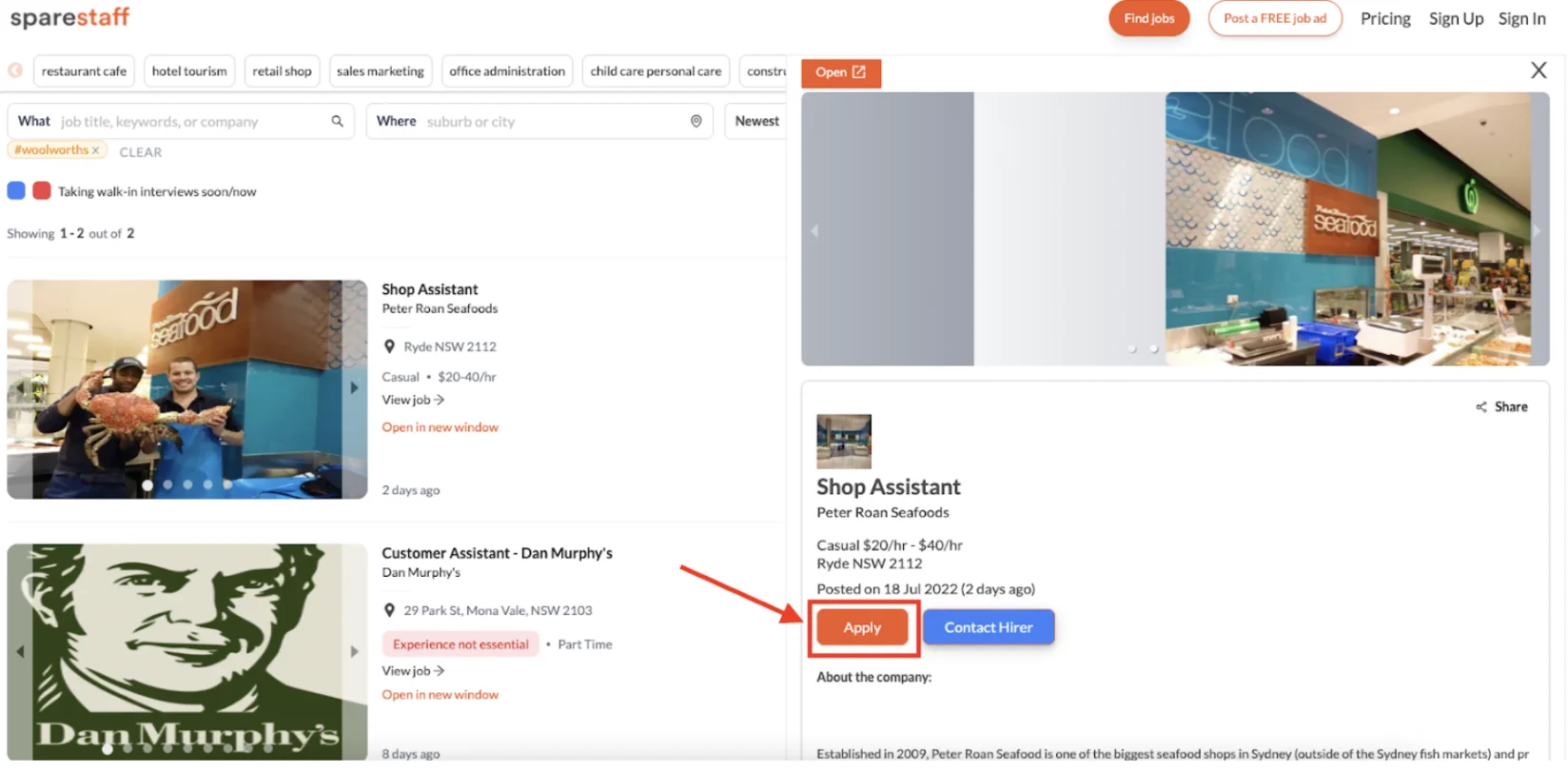This screenshot has width=1568, height=771.
Task: Click the category bar back arrow icon
Action: click(x=15, y=70)
